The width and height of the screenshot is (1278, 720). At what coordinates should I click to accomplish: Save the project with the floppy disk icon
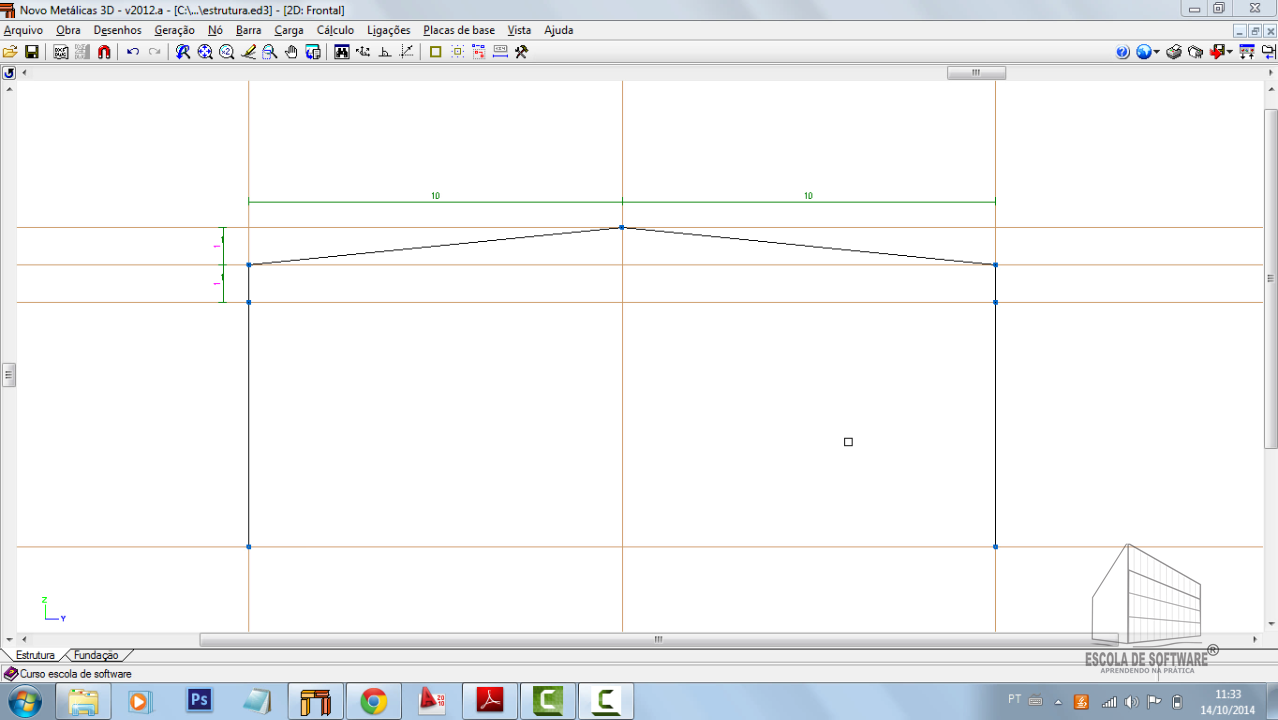[31, 52]
